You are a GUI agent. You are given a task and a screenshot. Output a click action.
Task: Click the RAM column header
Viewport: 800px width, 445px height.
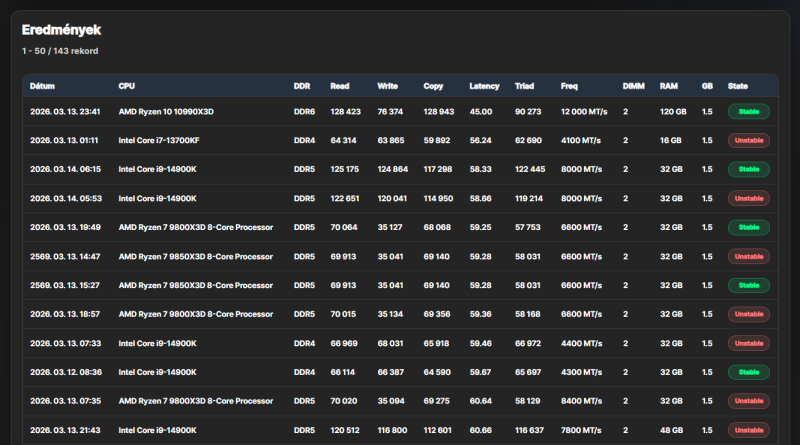pos(668,86)
